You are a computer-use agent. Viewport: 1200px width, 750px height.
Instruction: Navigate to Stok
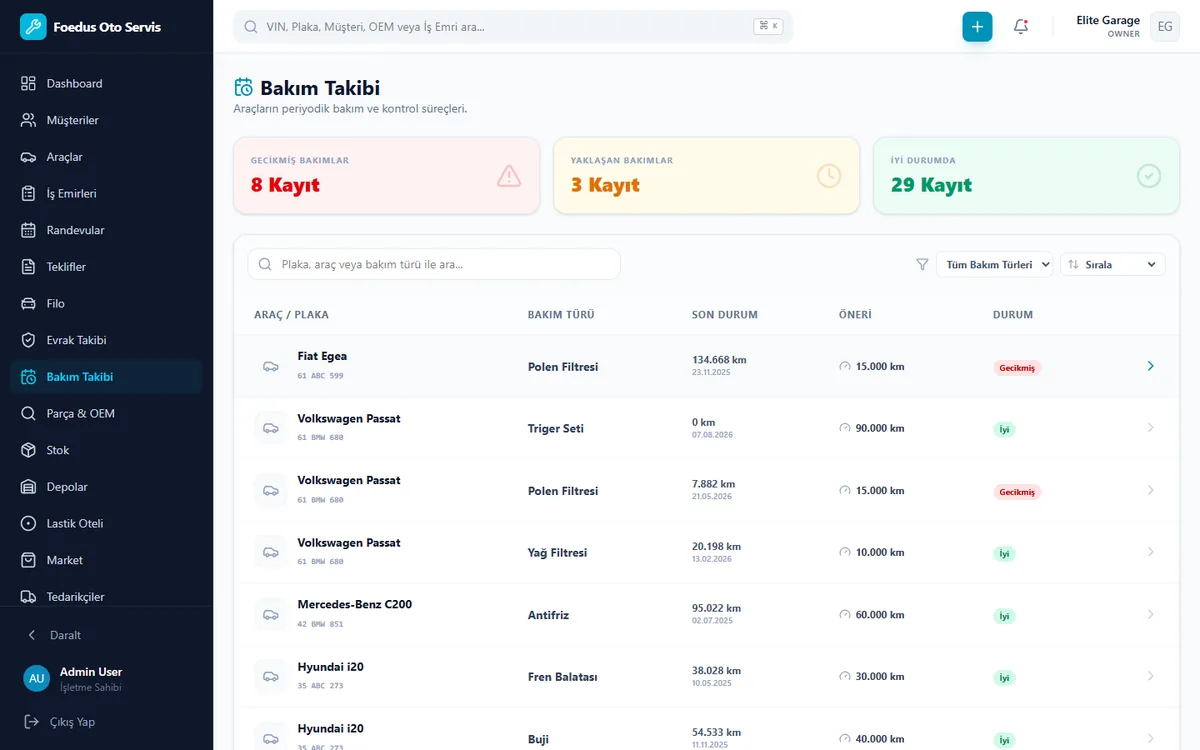point(106,450)
